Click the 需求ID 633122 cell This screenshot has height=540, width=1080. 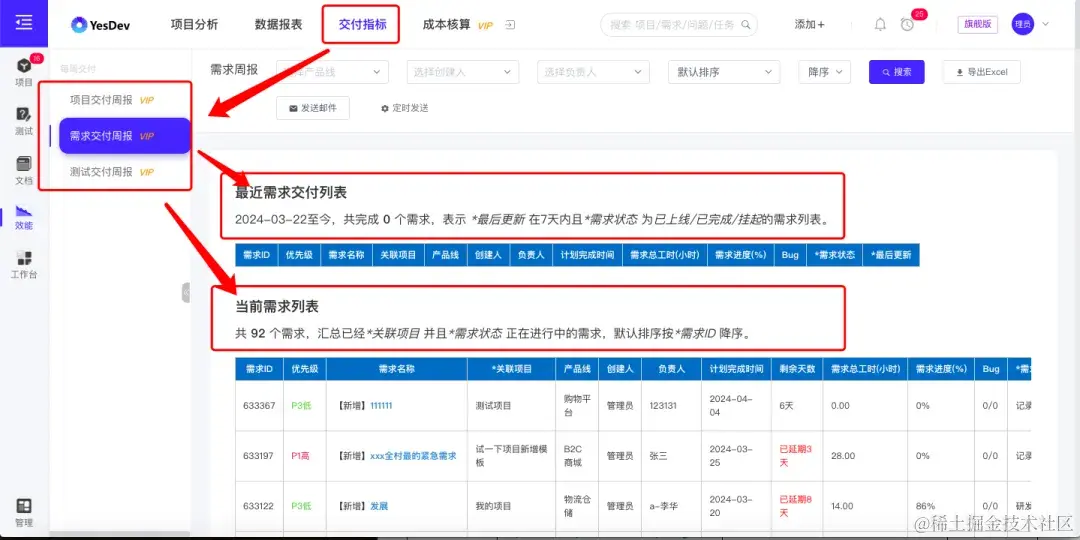point(258,506)
